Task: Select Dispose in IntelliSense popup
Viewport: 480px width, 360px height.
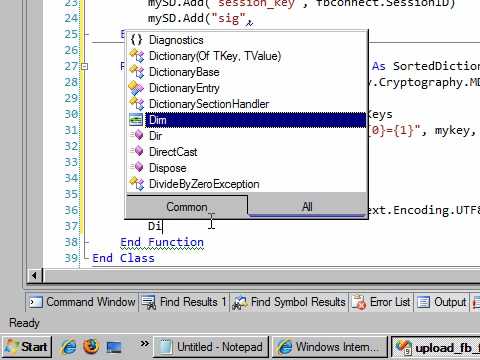Action: pos(246,168)
